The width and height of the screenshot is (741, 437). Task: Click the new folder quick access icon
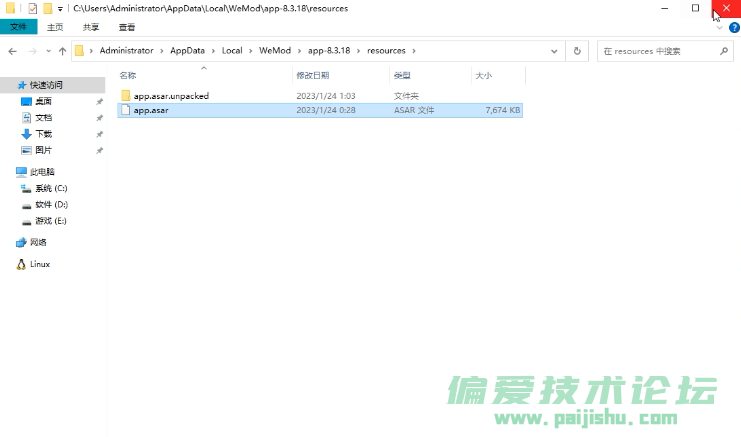[47, 8]
